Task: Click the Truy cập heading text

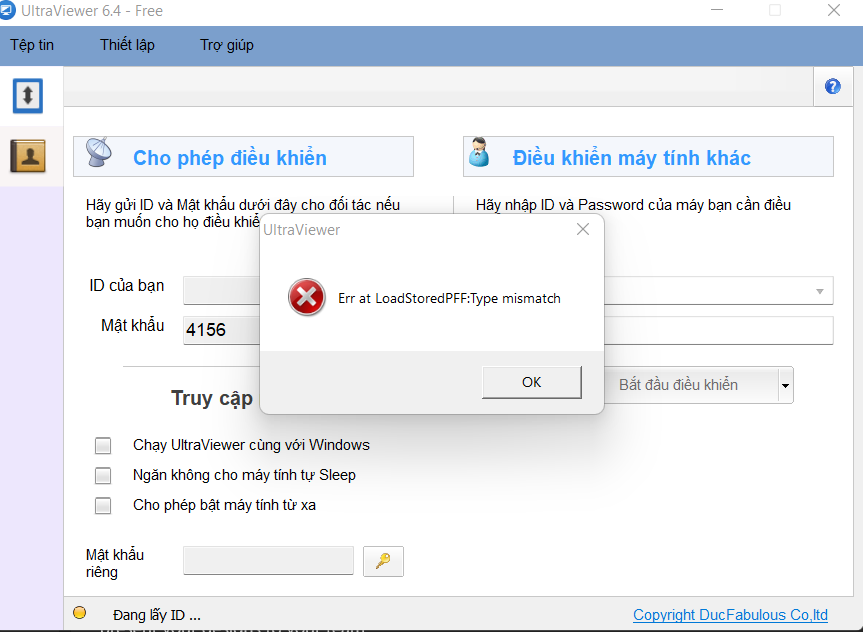Action: [x=212, y=398]
